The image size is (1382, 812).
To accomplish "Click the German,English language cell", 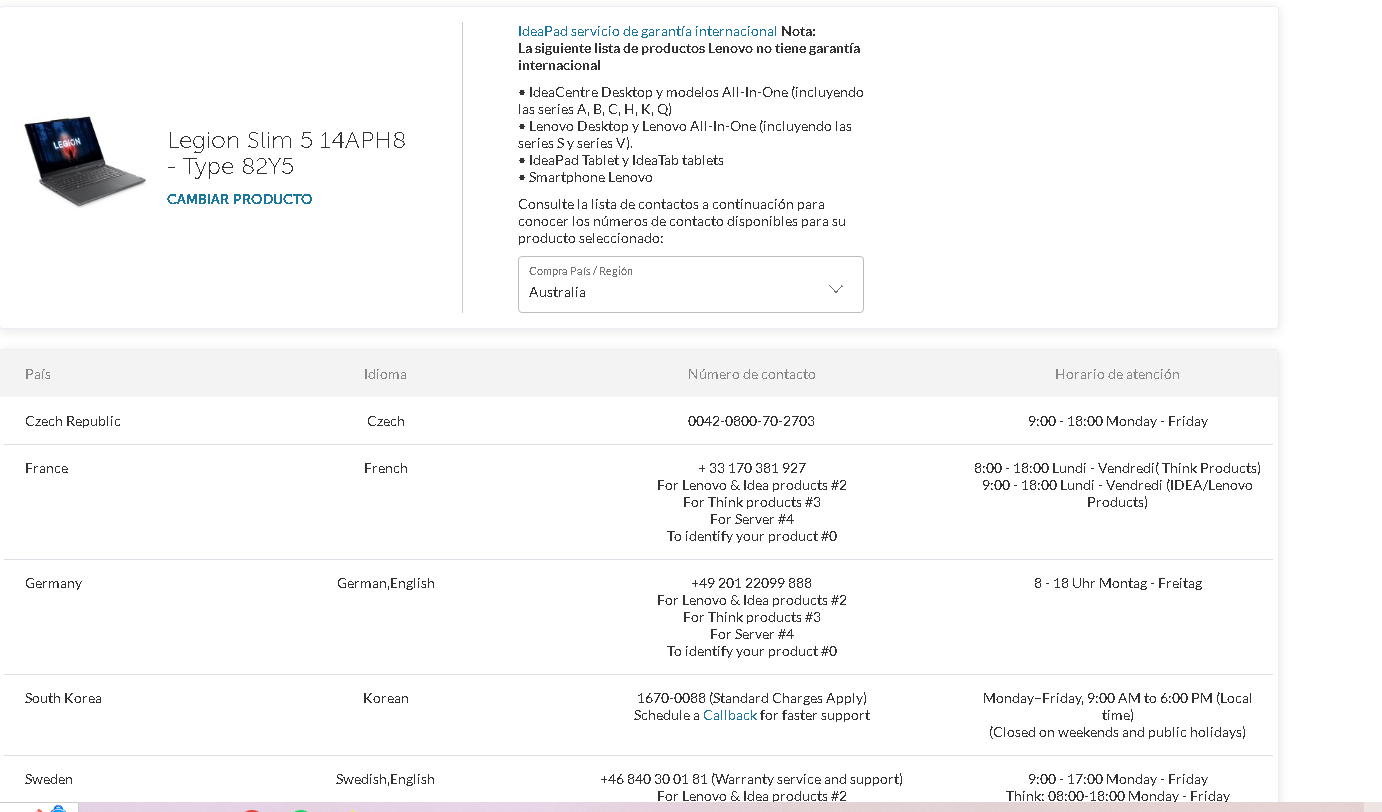I will coord(386,583).
